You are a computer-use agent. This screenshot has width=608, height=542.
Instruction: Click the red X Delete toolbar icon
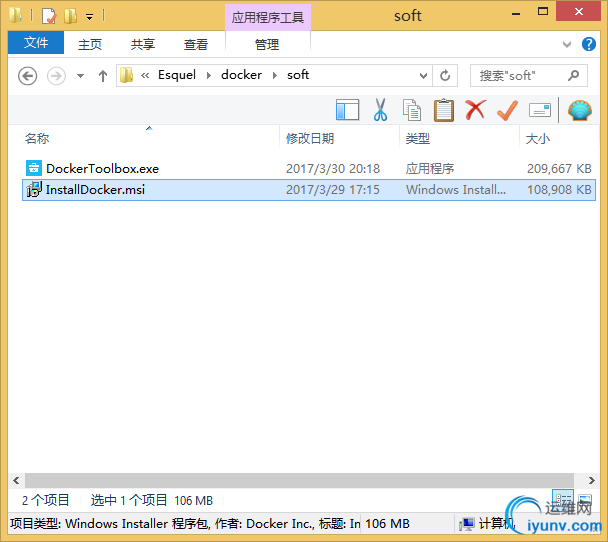pyautogui.click(x=475, y=110)
